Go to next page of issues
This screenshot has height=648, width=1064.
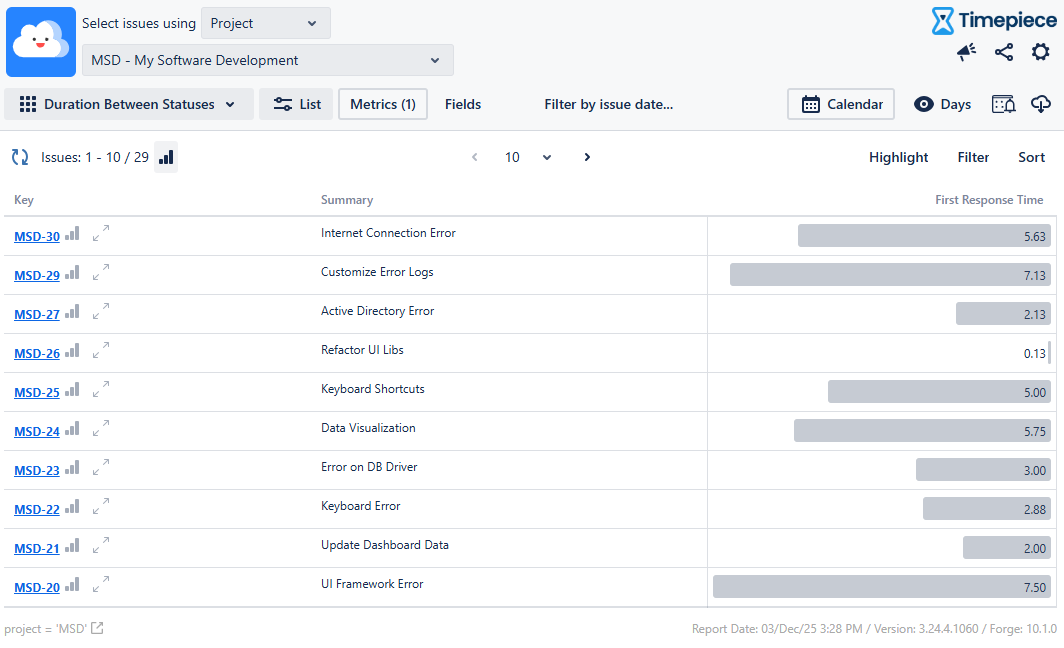click(588, 157)
